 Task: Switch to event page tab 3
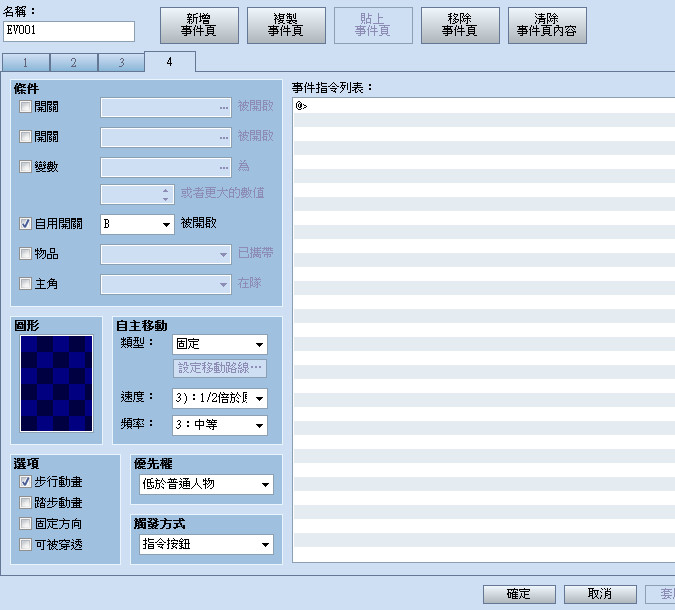(x=121, y=63)
